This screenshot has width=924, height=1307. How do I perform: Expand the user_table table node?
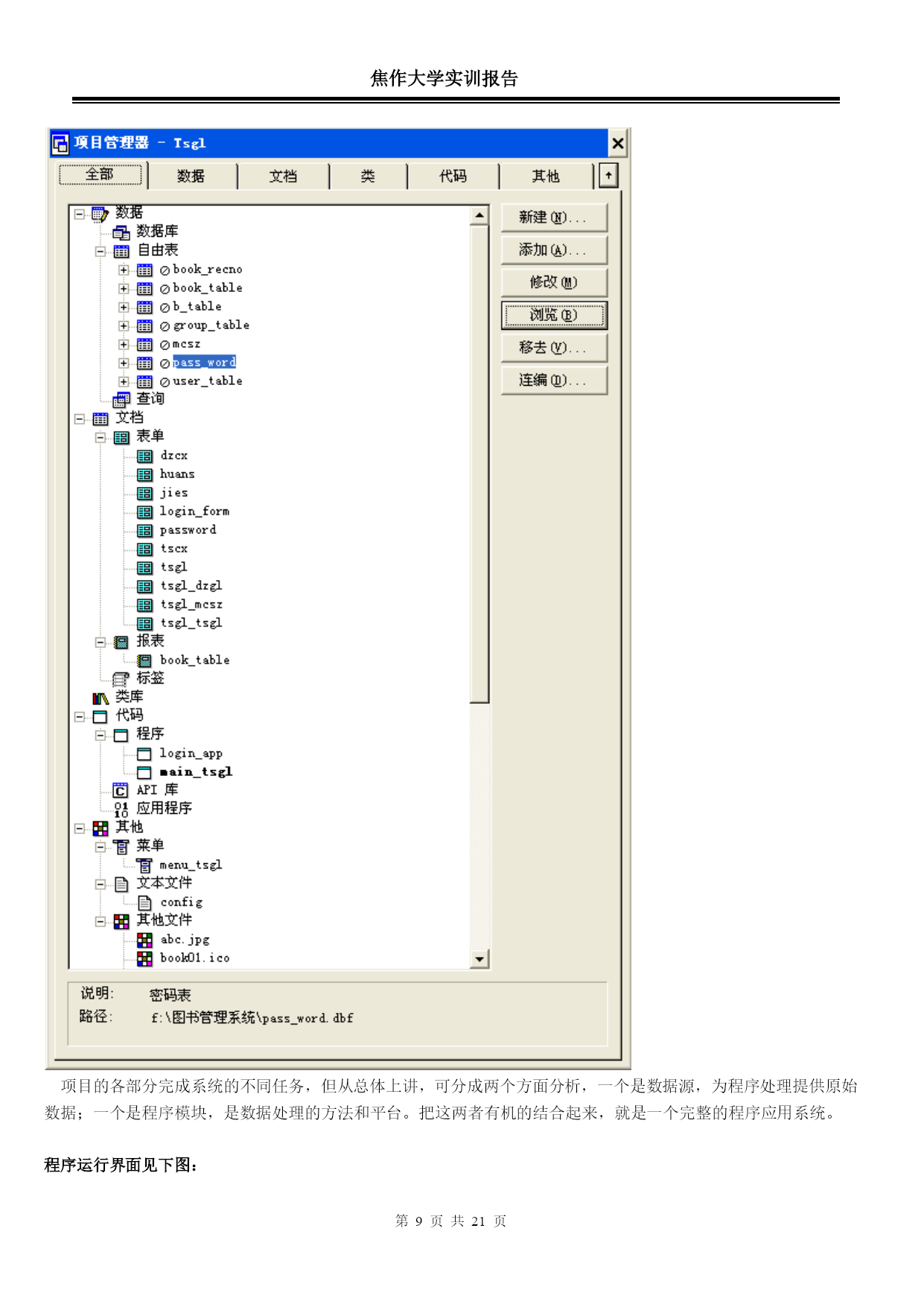pos(124,382)
